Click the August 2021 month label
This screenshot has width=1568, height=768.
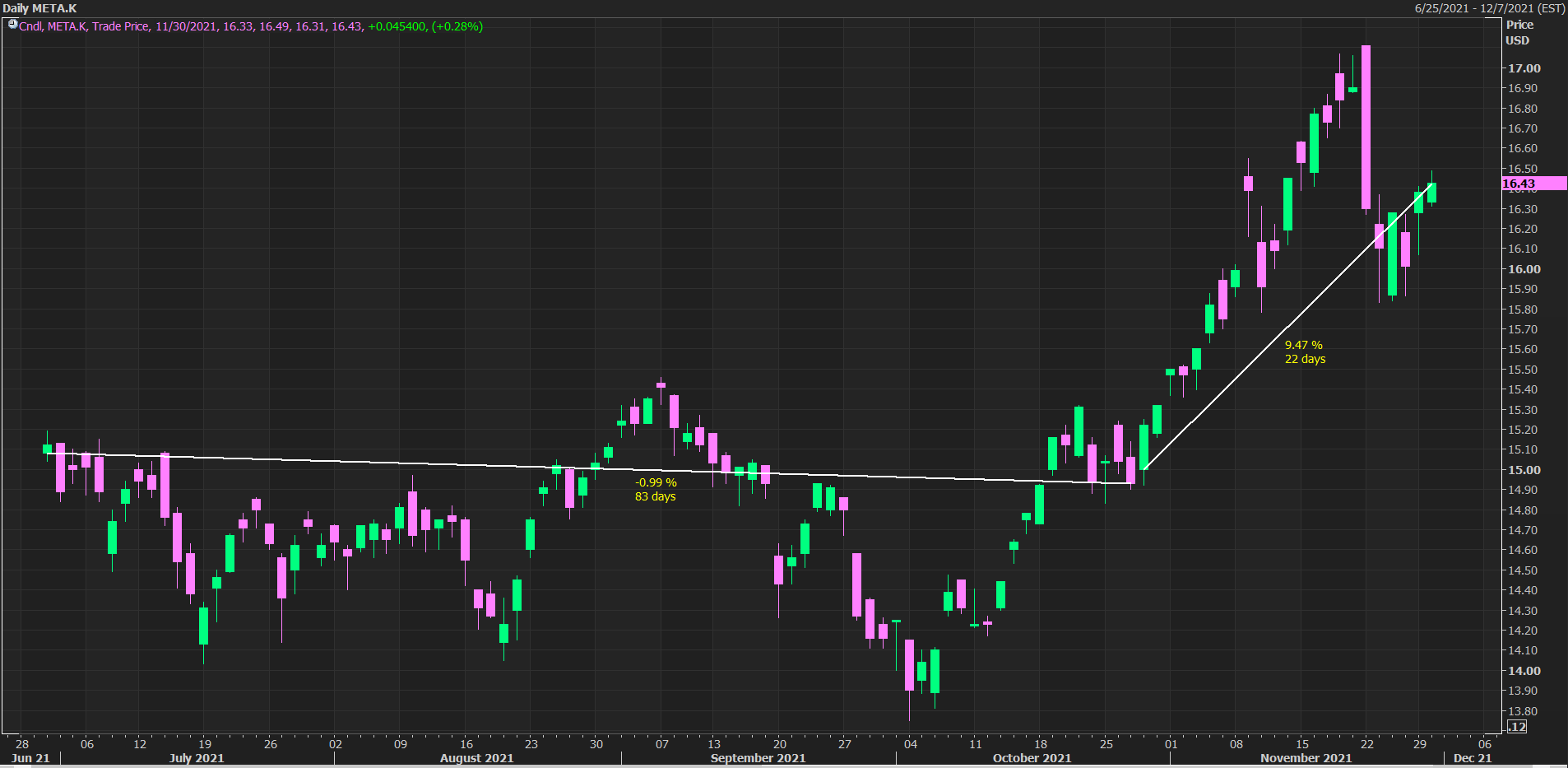477,758
